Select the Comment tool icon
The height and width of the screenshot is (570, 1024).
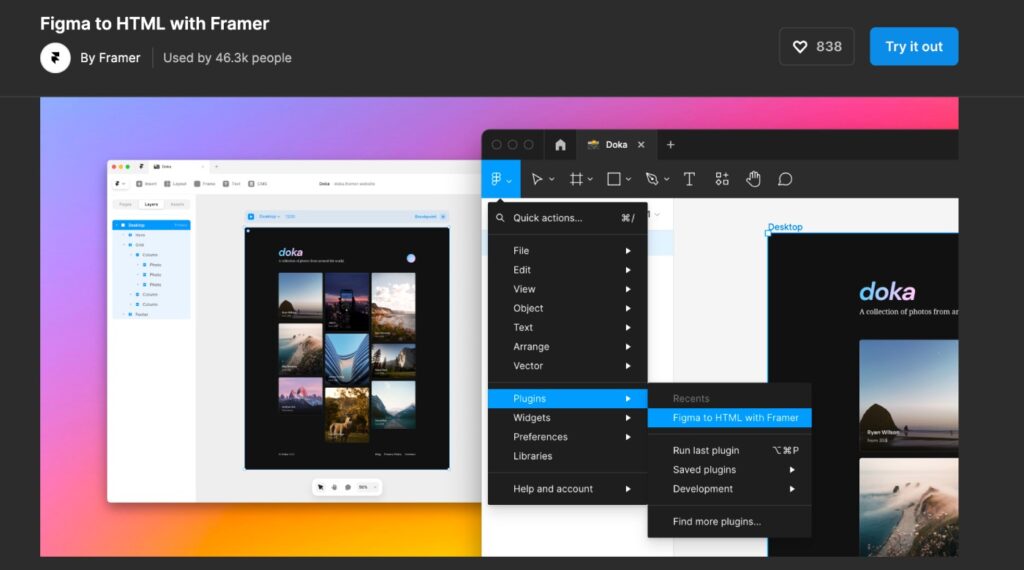point(785,179)
